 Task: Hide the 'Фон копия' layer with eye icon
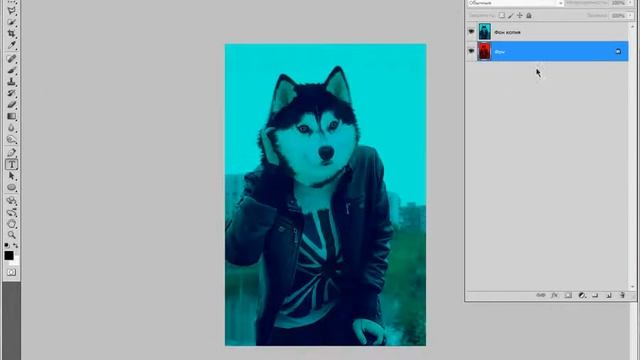click(x=471, y=31)
